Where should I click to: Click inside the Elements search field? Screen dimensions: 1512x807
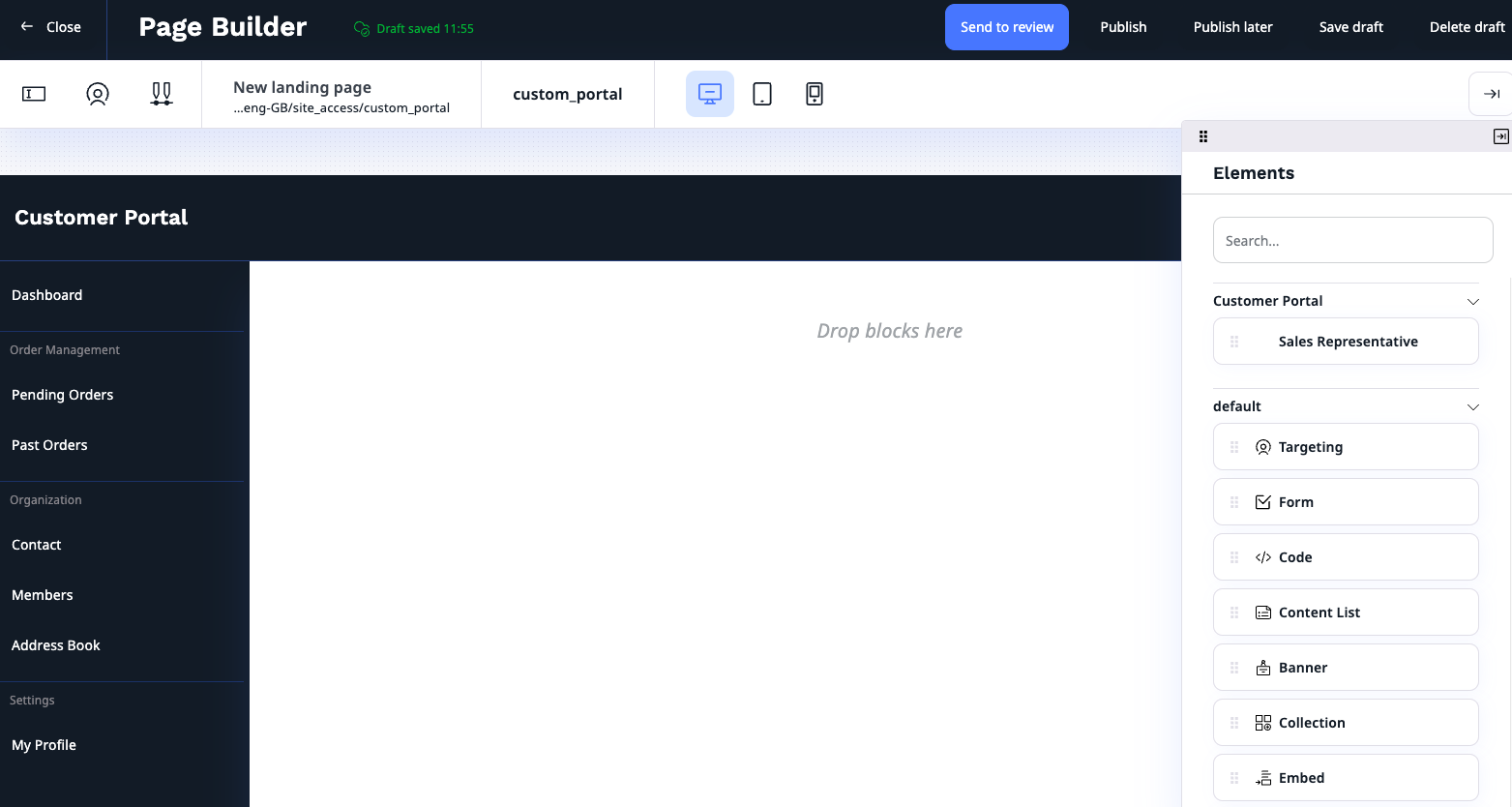point(1351,239)
